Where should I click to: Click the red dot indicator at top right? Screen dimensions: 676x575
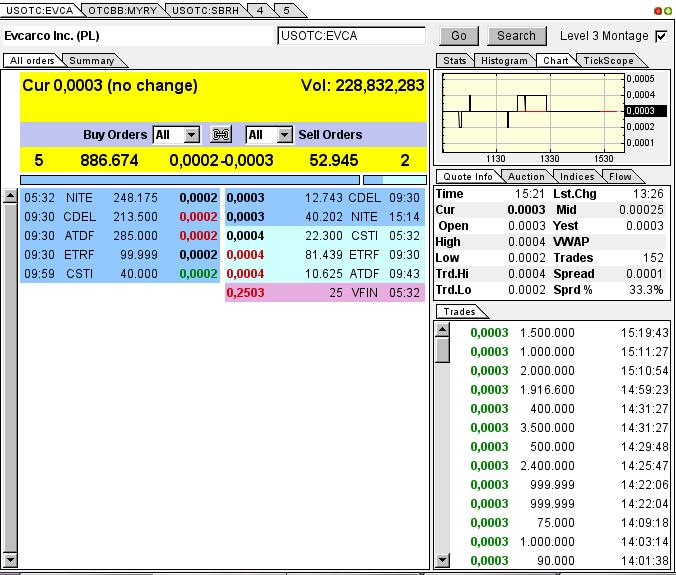(x=658, y=11)
